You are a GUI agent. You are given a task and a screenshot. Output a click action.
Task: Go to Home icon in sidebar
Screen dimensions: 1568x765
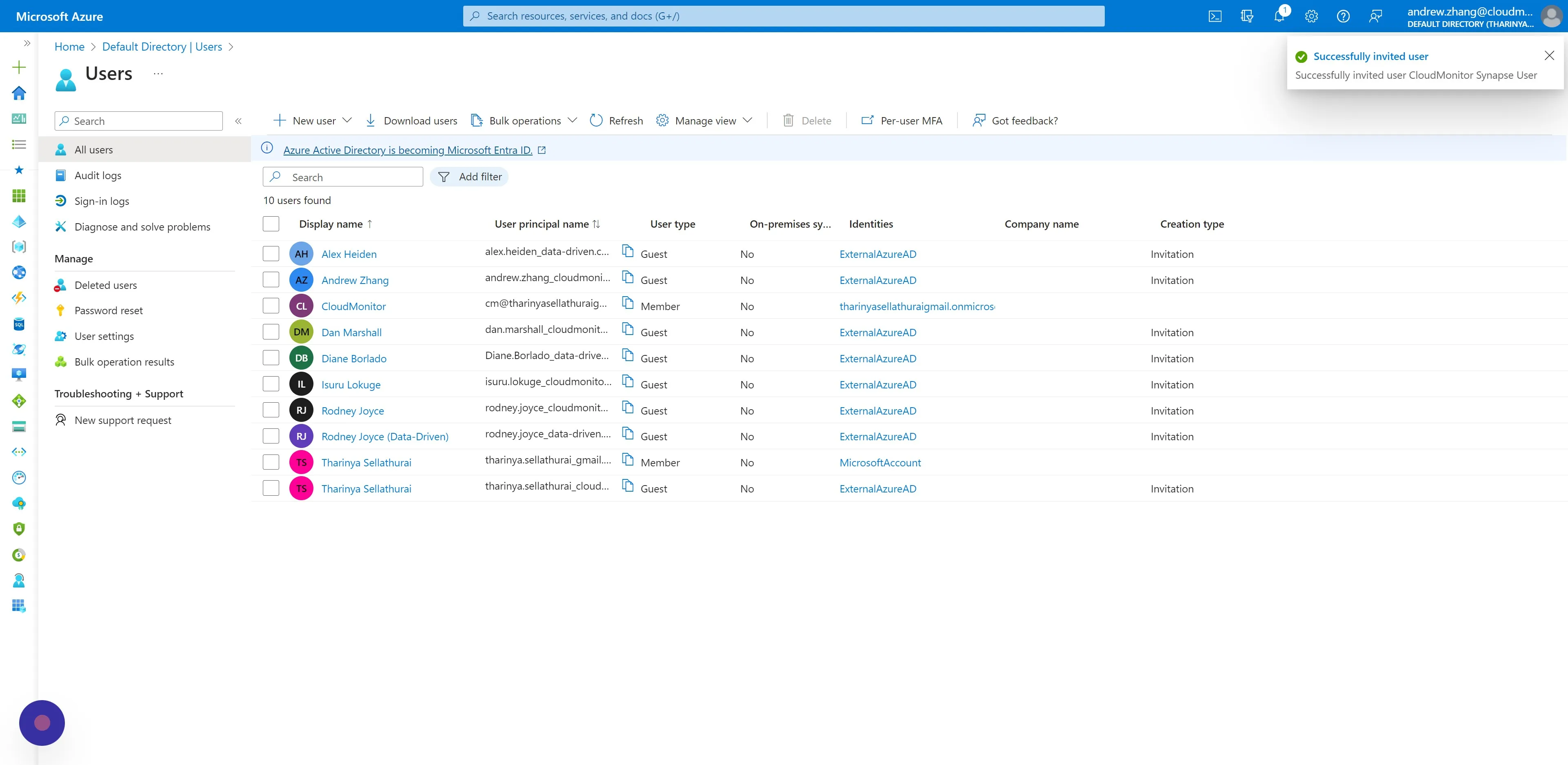coord(19,93)
